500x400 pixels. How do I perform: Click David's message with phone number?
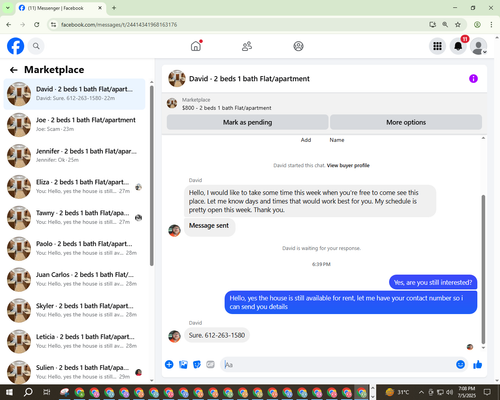click(217, 335)
